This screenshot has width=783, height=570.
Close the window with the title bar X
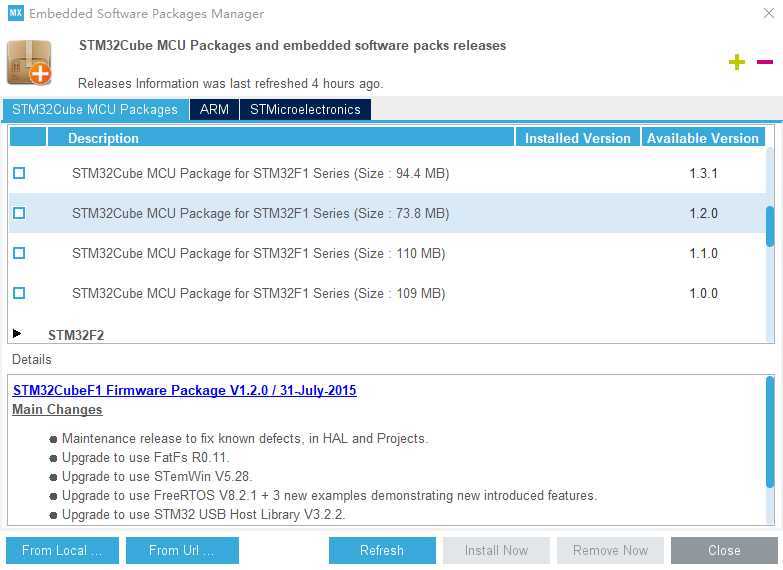[769, 13]
